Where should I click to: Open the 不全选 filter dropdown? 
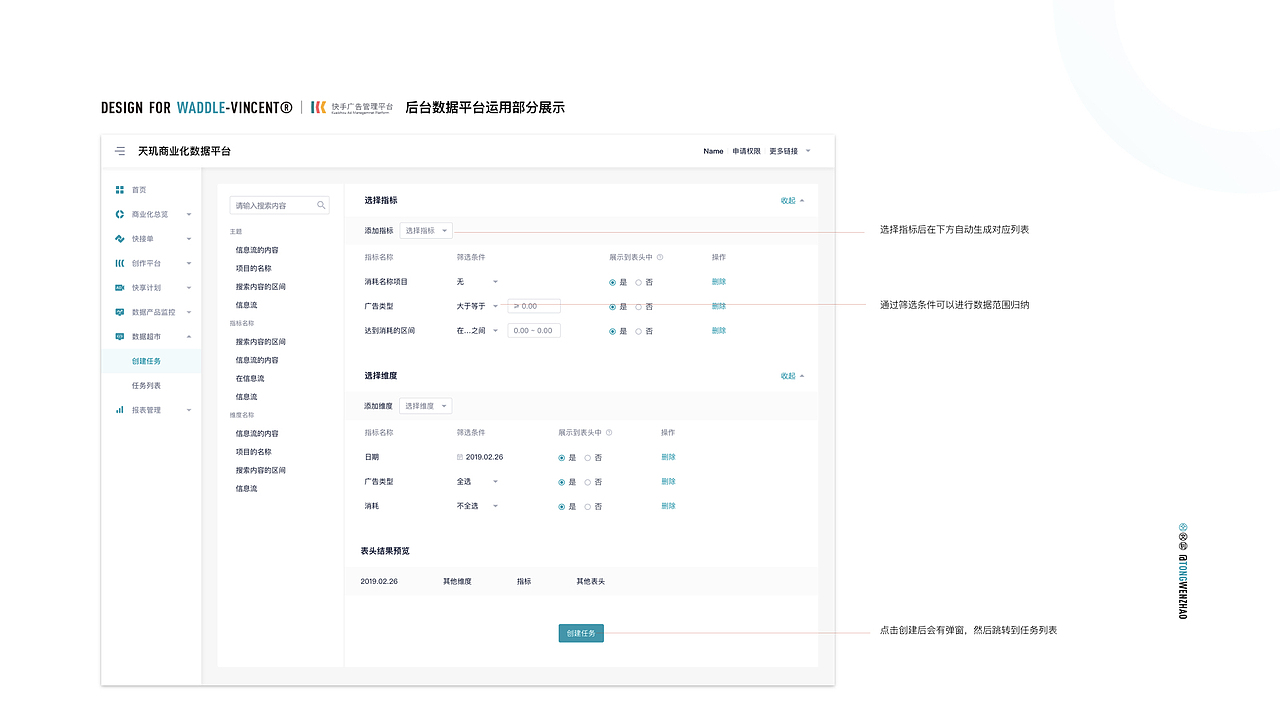[477, 506]
